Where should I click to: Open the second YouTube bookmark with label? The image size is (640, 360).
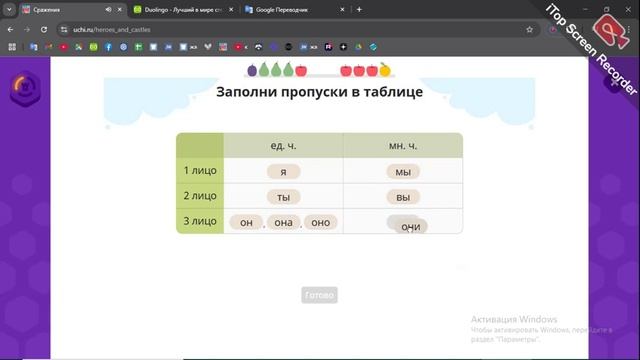[x=241, y=47]
